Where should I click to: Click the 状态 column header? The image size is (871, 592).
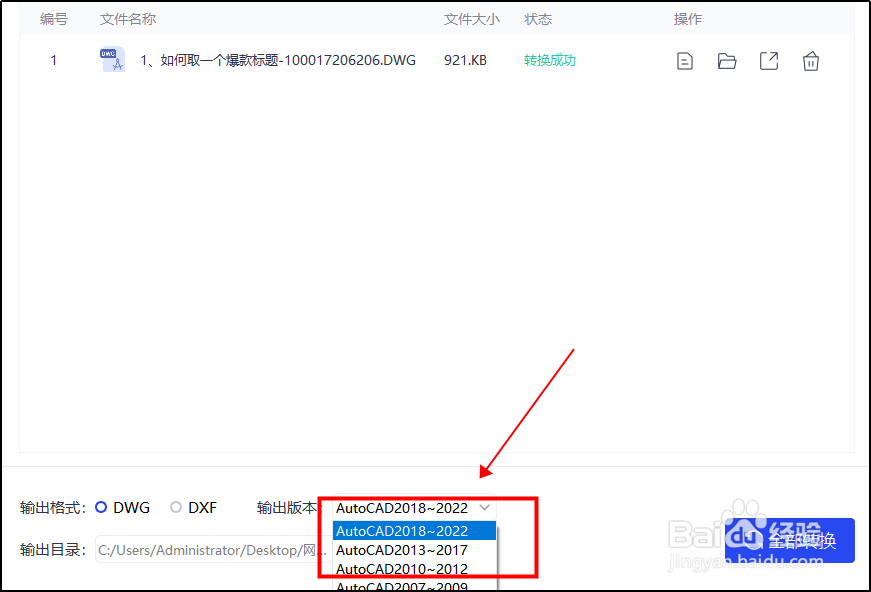[x=538, y=19]
